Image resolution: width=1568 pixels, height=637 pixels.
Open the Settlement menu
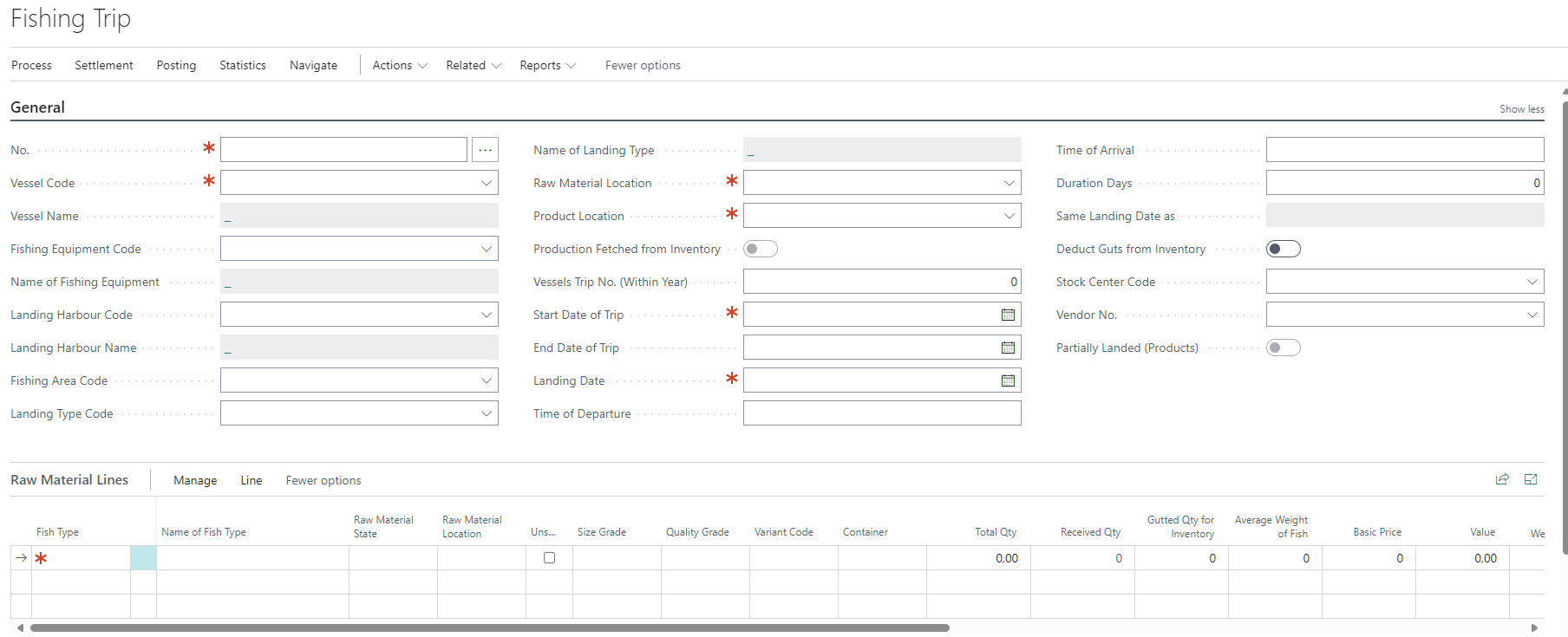(x=103, y=65)
